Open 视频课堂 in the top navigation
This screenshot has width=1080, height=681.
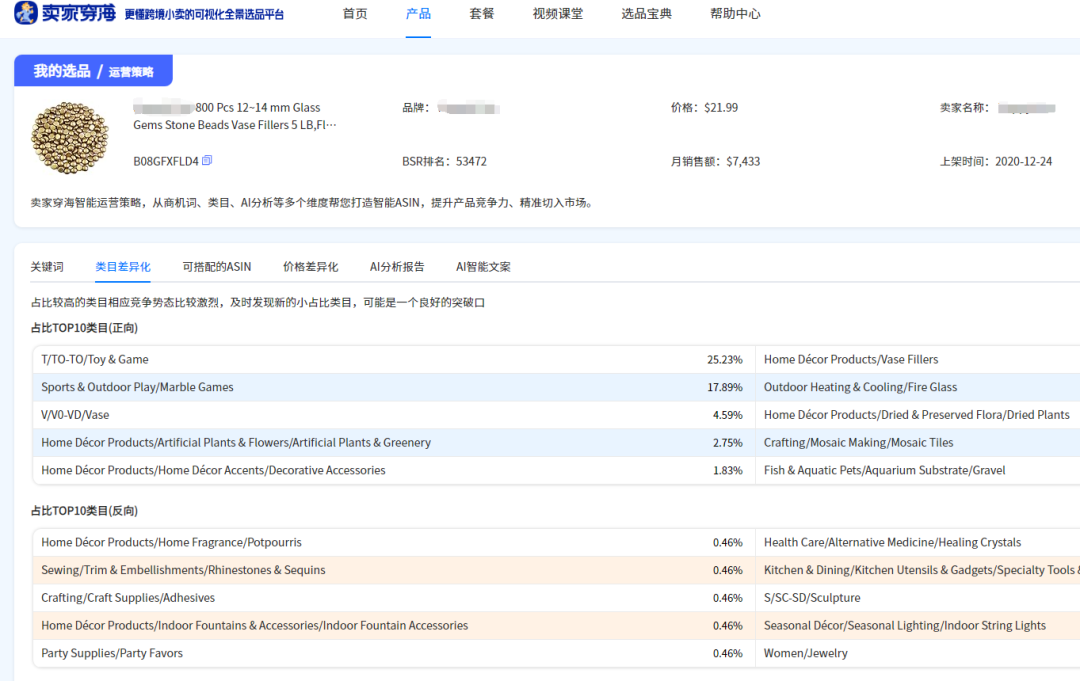click(x=557, y=14)
